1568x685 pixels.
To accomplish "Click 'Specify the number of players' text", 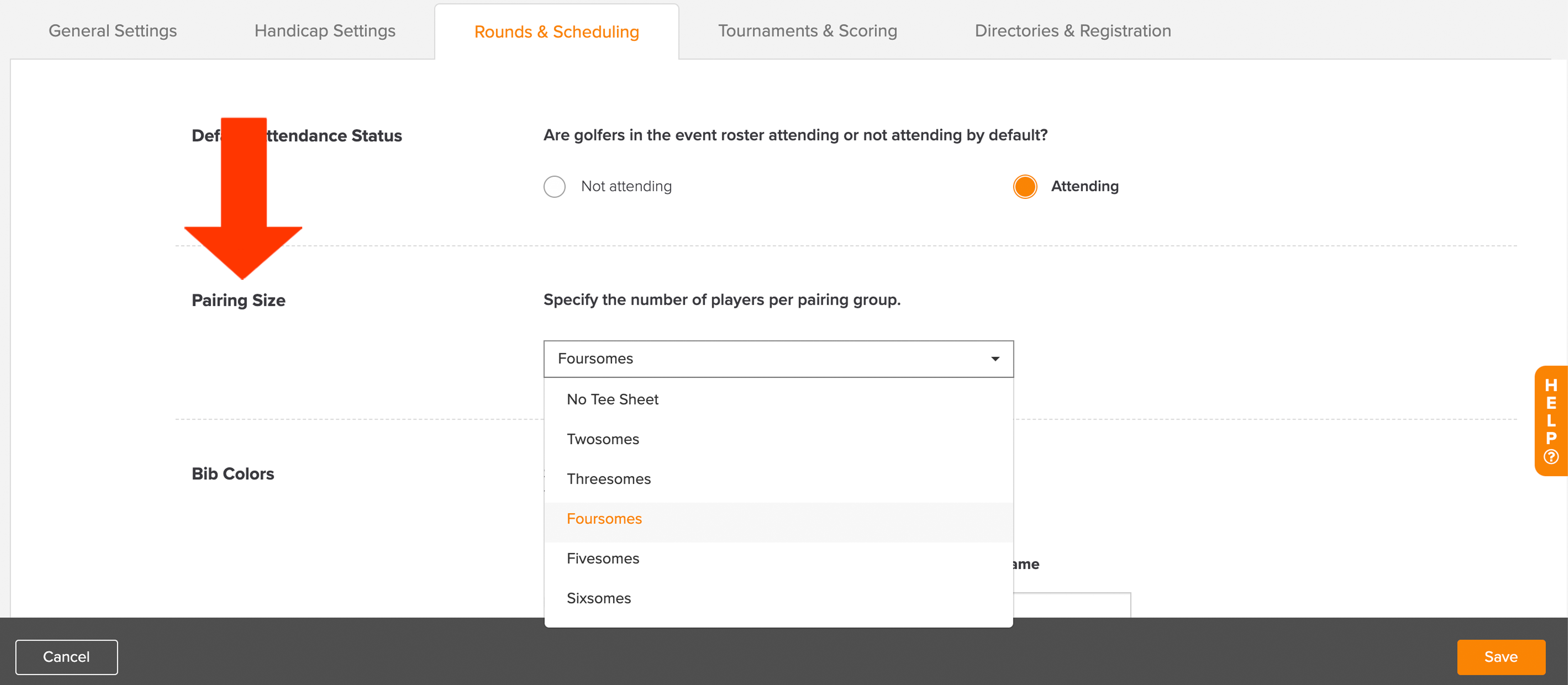I will (722, 300).
